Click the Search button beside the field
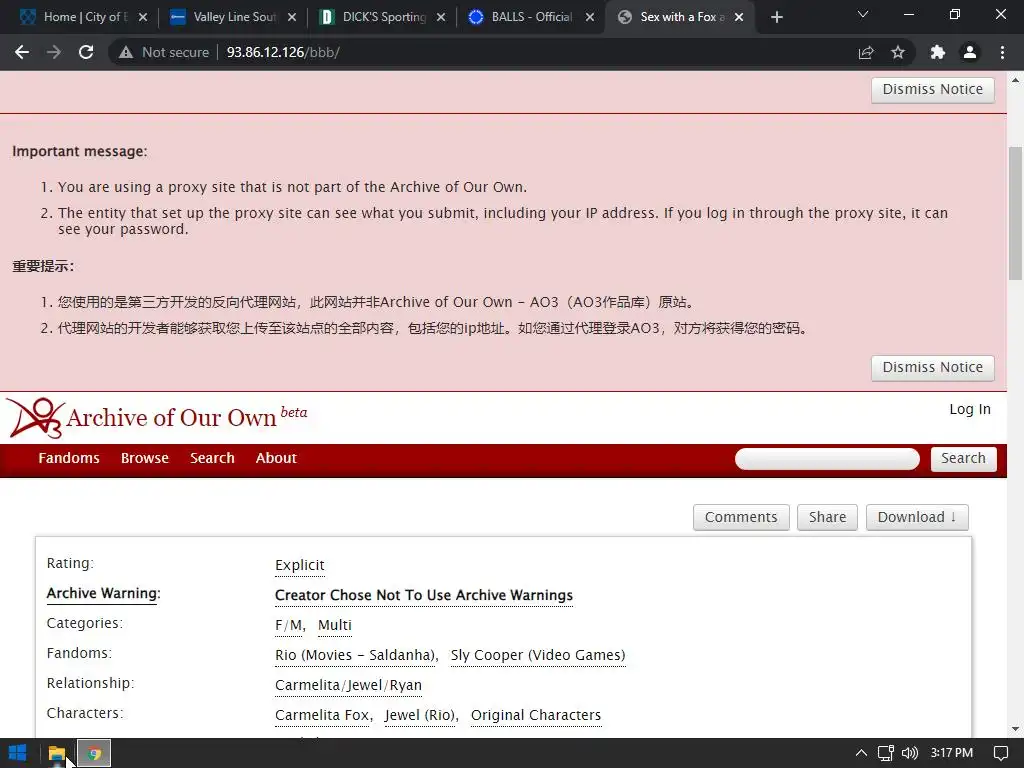Screen dimensions: 1024x768 click(x=963, y=458)
